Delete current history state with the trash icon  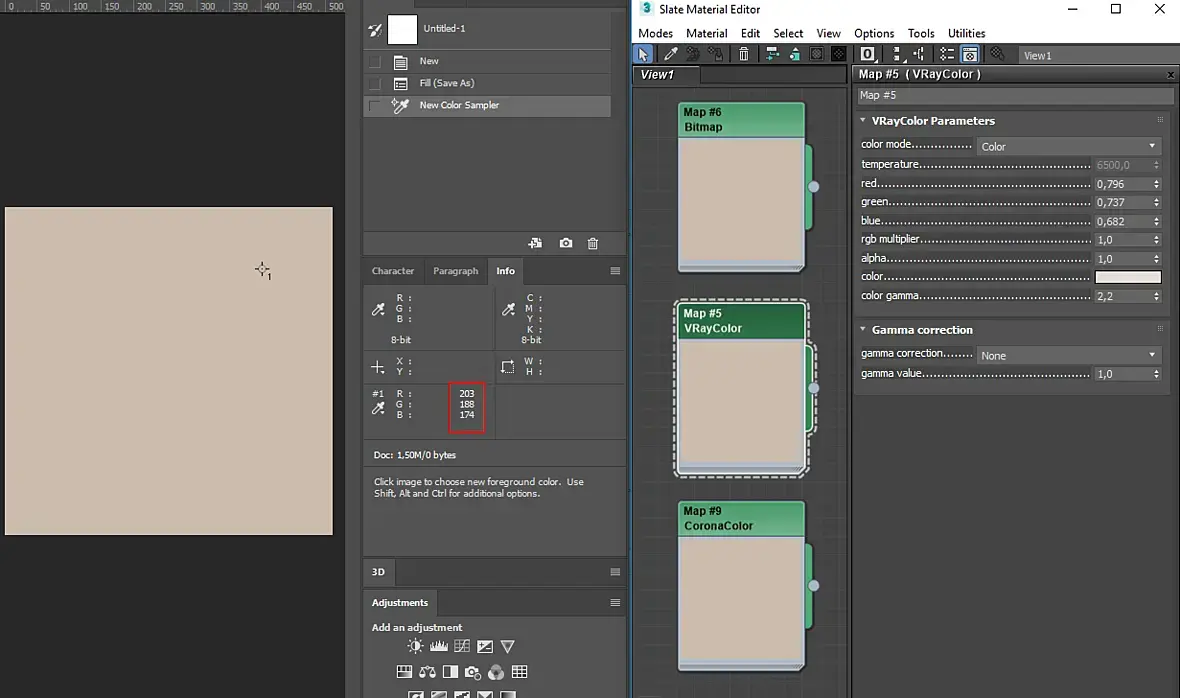pos(593,243)
